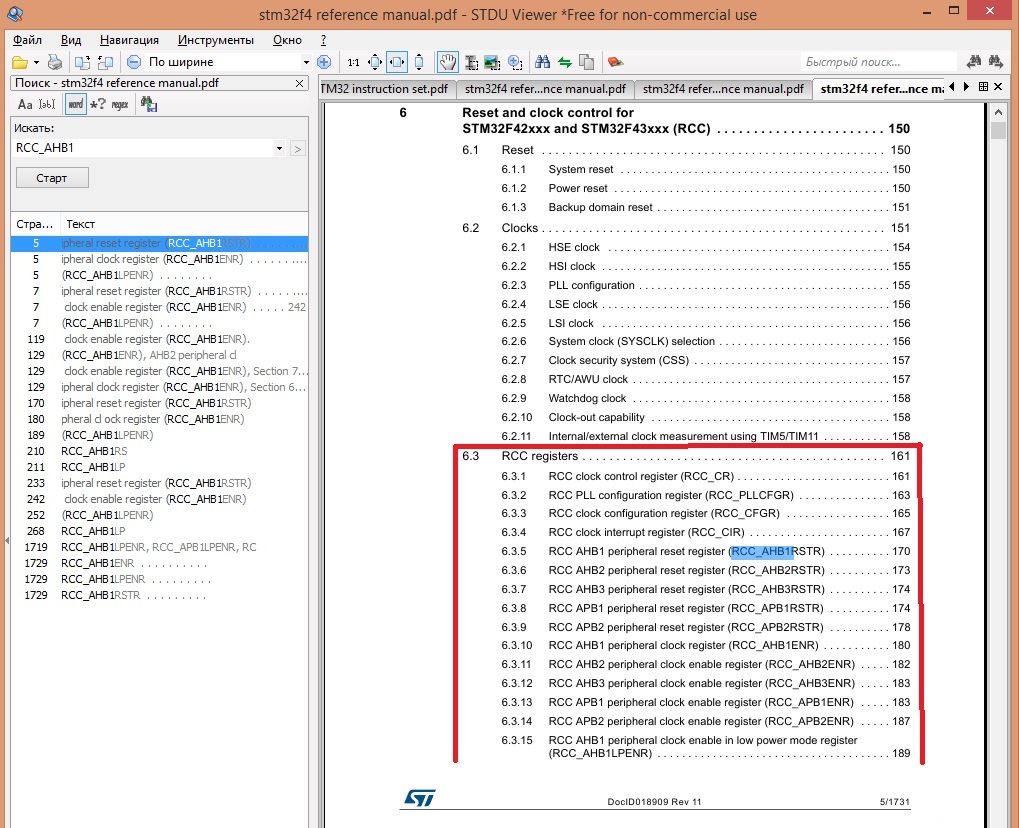Click the Искать text field with RCC_AHB1
Screen dimensions: 1019x828
click(143, 148)
